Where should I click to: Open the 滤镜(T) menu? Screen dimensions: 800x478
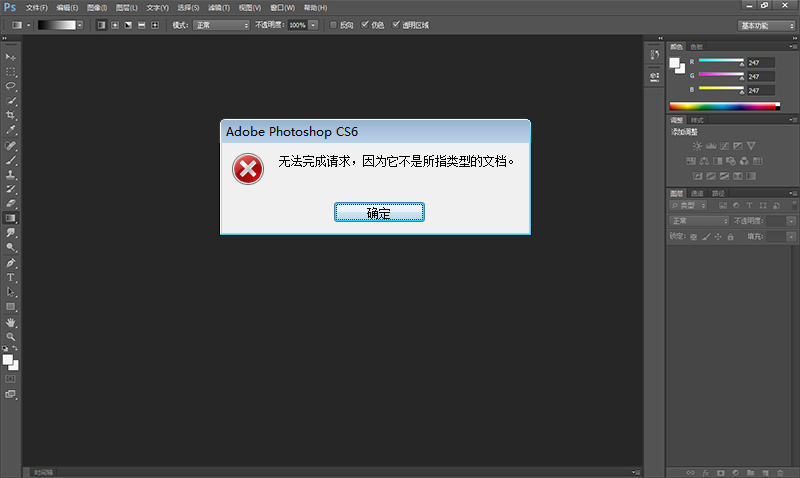coord(219,8)
